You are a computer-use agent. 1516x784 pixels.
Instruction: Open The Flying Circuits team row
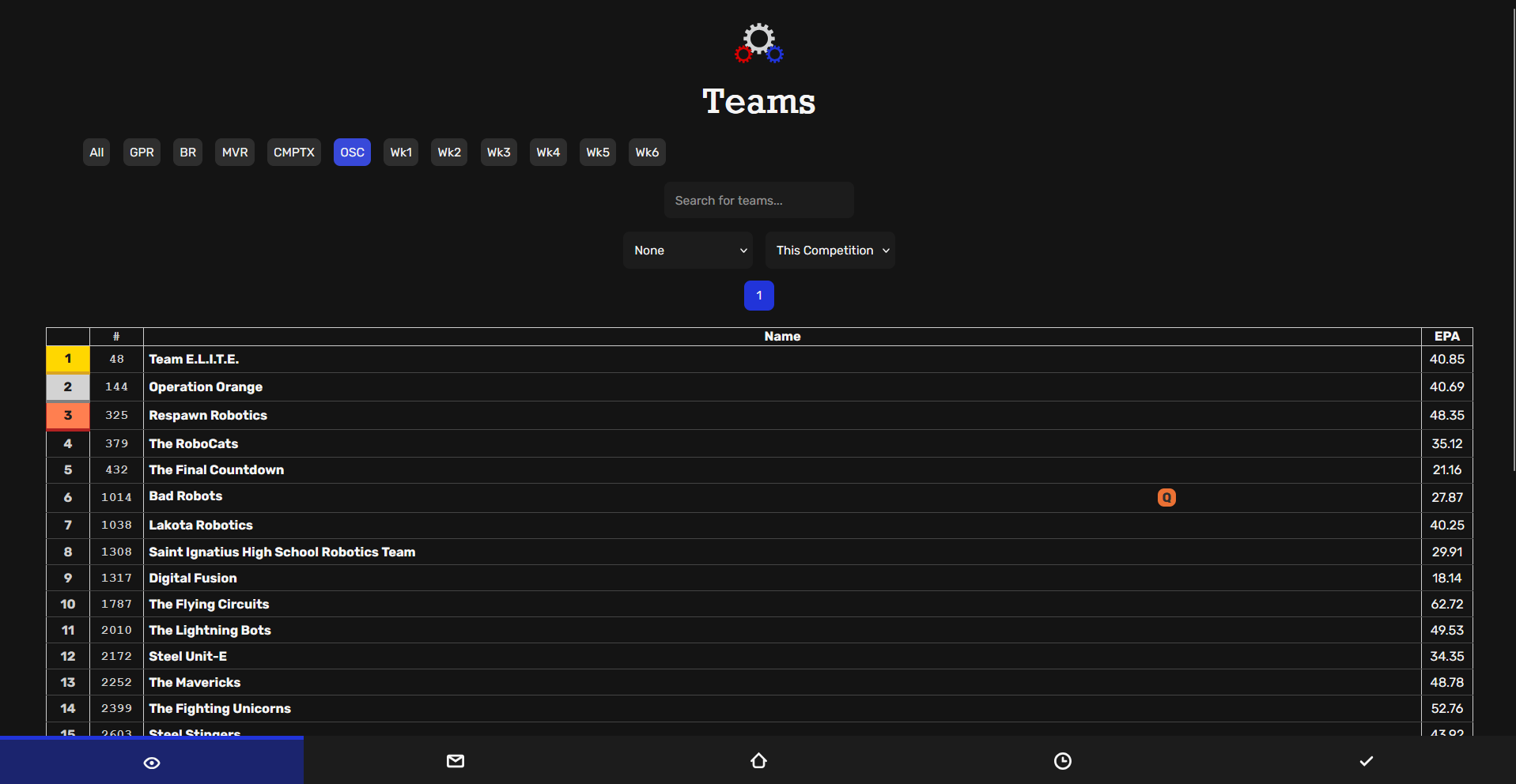(209, 605)
